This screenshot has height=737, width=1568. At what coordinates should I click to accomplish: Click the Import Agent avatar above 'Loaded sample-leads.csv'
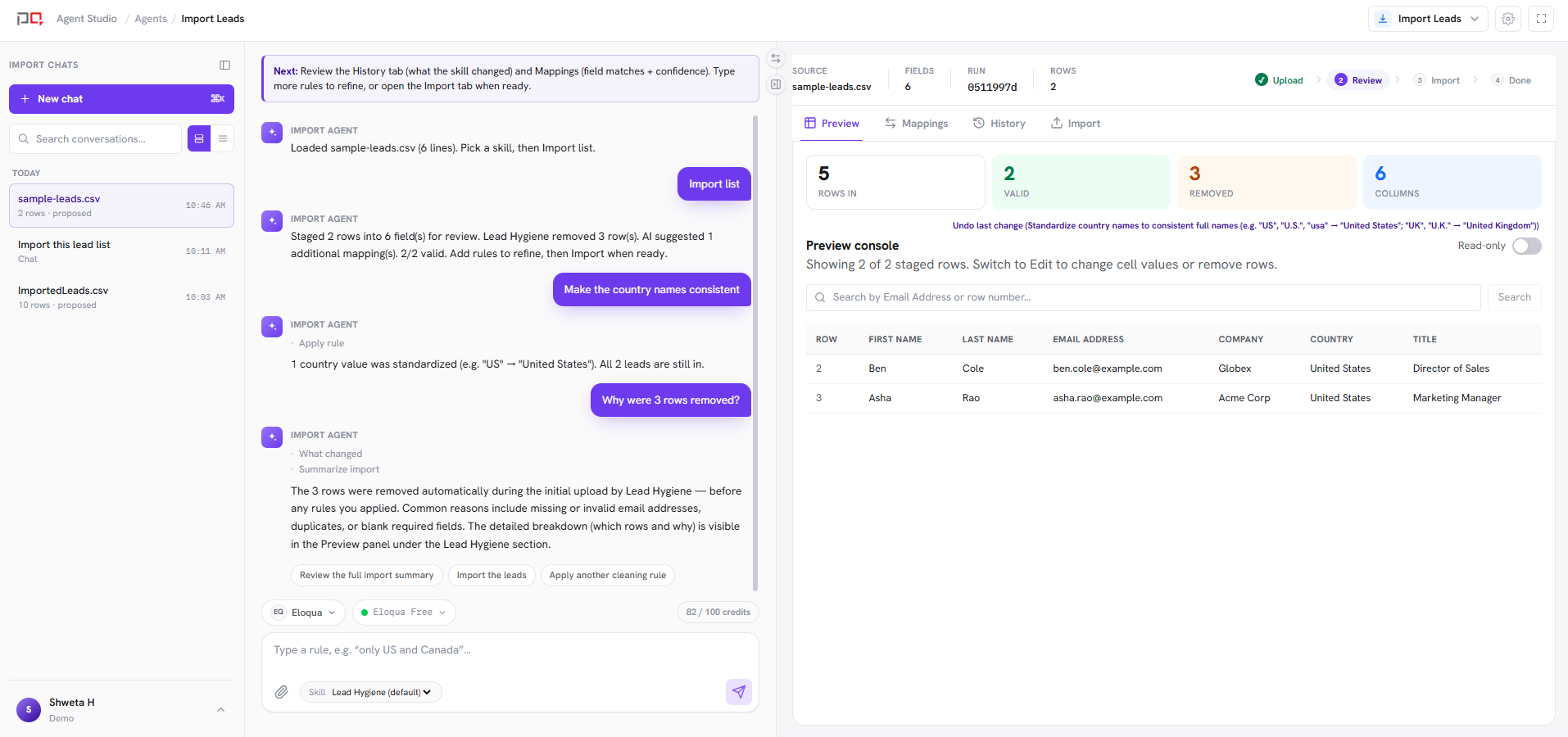[x=272, y=133]
